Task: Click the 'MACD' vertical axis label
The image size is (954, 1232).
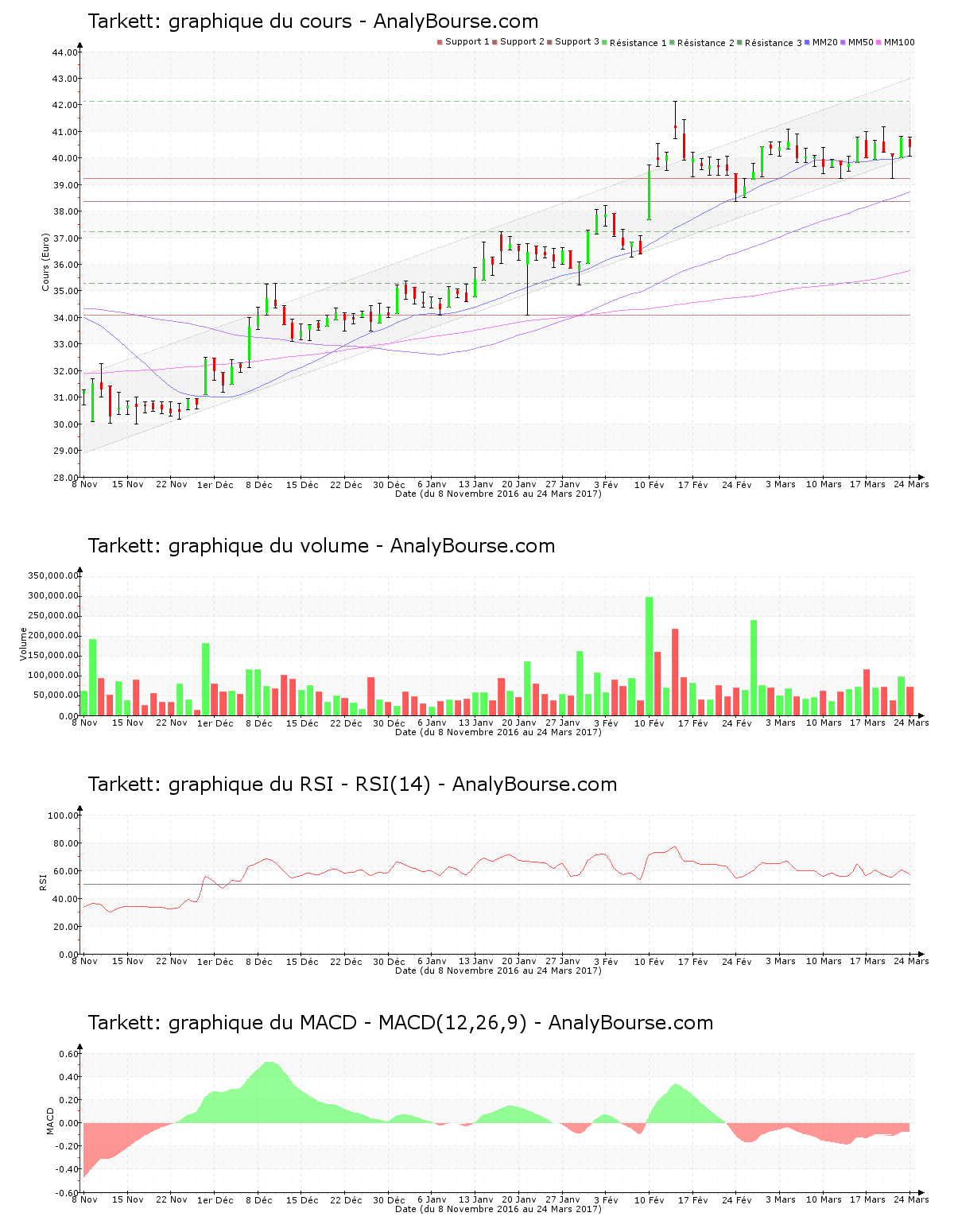Action: click(x=51, y=1121)
